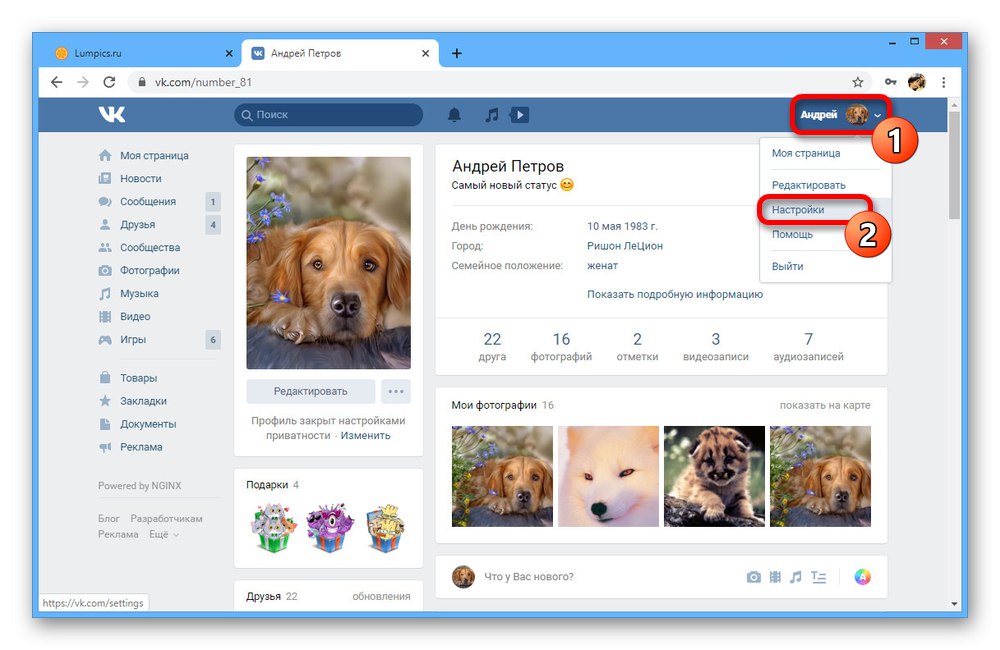1000x650 pixels.
Task: Expand the Андрей account dropdown arrow
Action: 878,115
